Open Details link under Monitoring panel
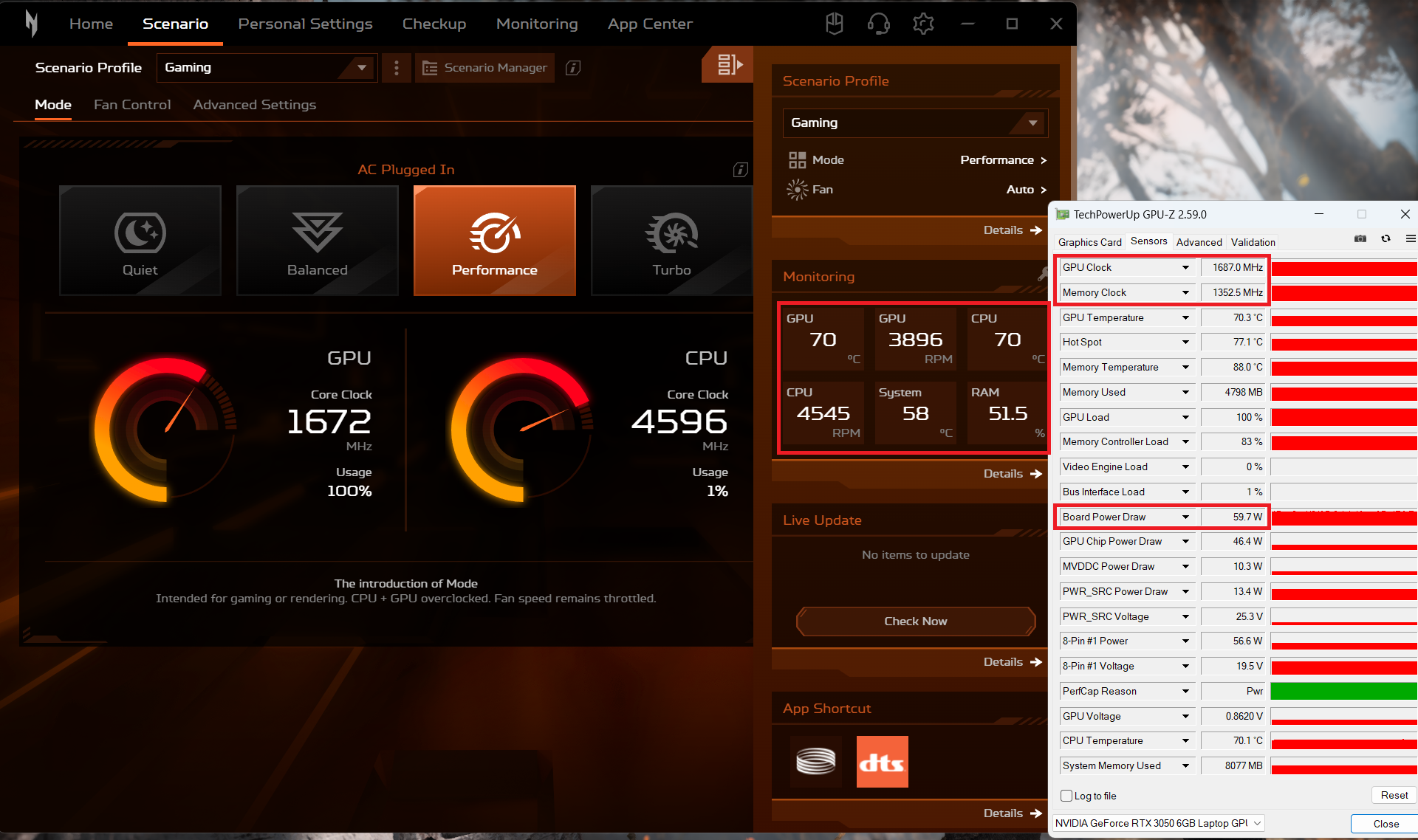The height and width of the screenshot is (840, 1418). coord(1013,474)
